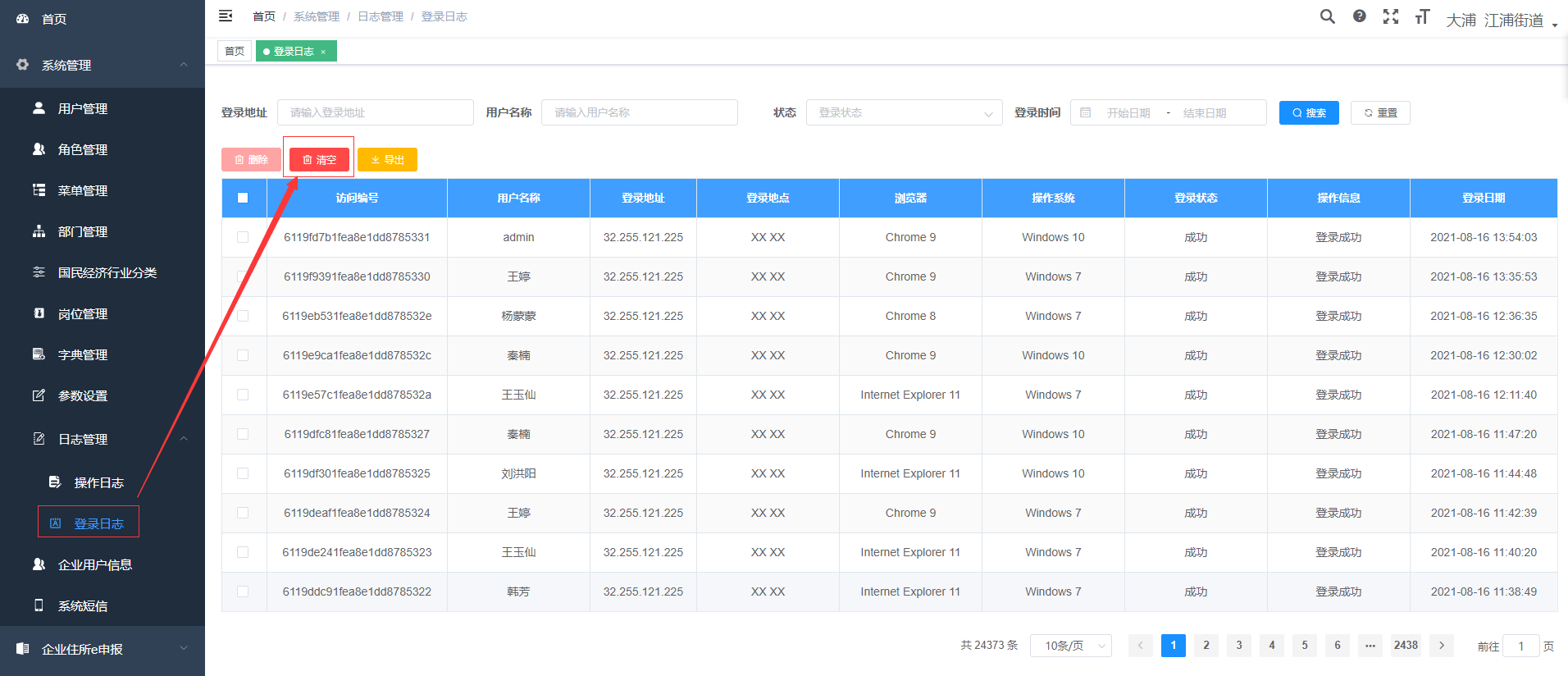Go to page 2 in pagination
This screenshot has width=1568, height=676.
pyautogui.click(x=1206, y=646)
